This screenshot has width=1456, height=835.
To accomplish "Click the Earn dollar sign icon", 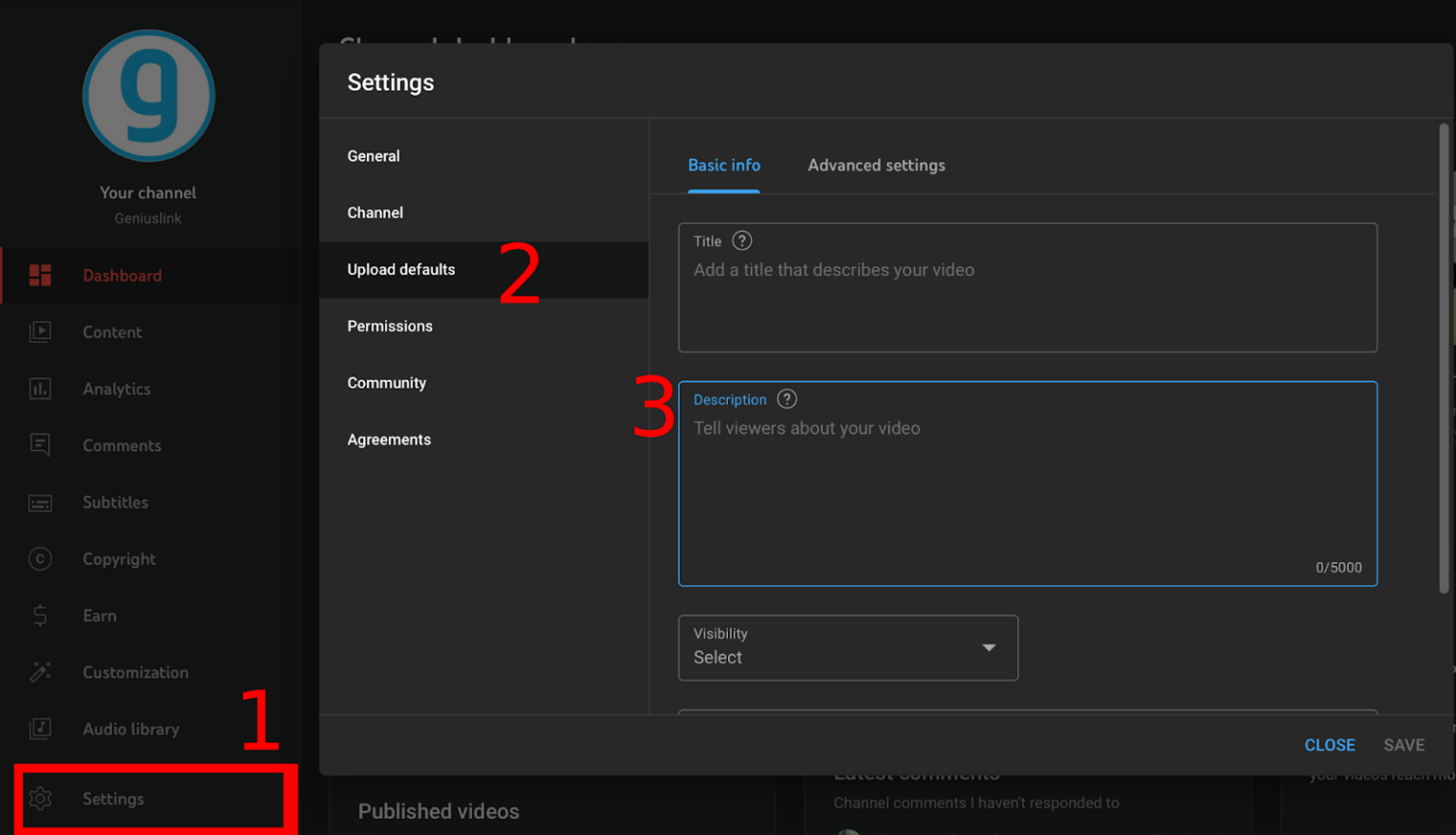I will pyautogui.click(x=40, y=616).
